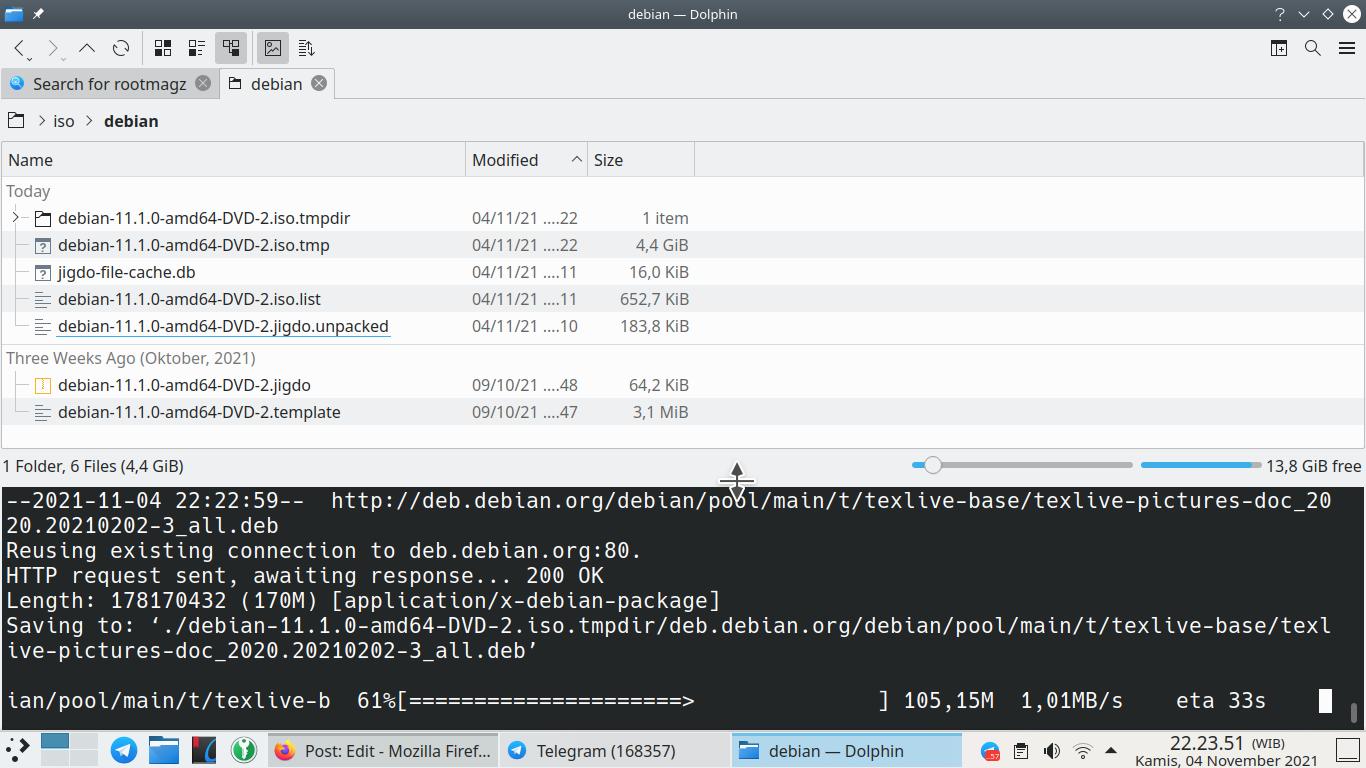Open the search magnifier icon
1366x768 pixels.
[1313, 47]
